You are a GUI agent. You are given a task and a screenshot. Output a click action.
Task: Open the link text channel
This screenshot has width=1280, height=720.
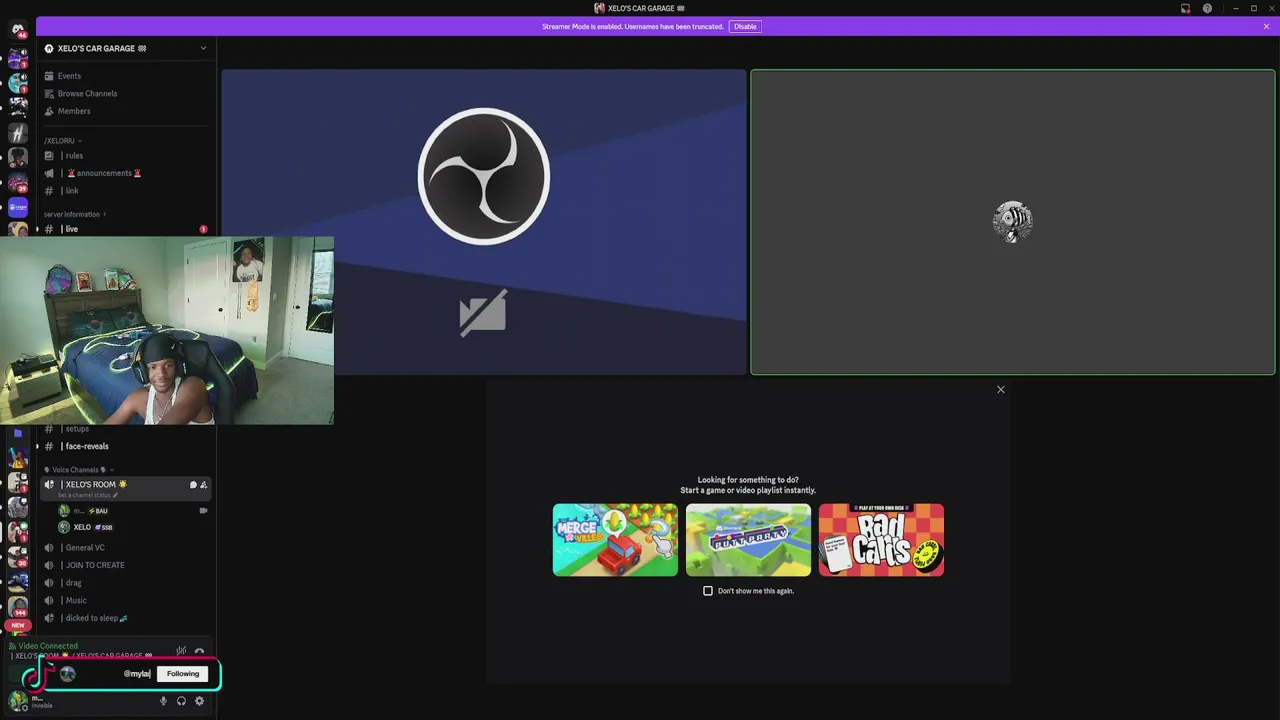[71, 191]
